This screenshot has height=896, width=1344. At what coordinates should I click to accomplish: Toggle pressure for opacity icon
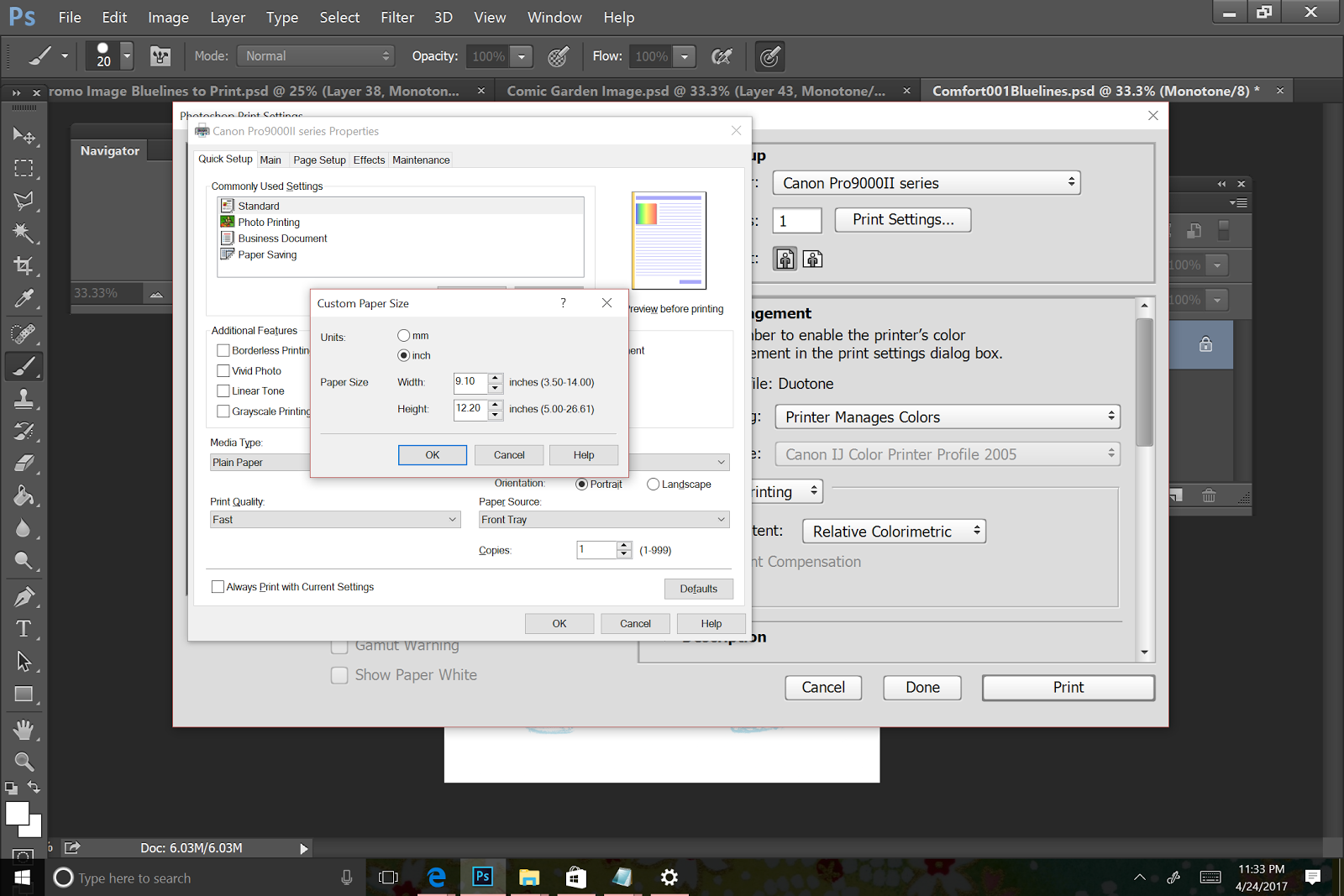(559, 56)
